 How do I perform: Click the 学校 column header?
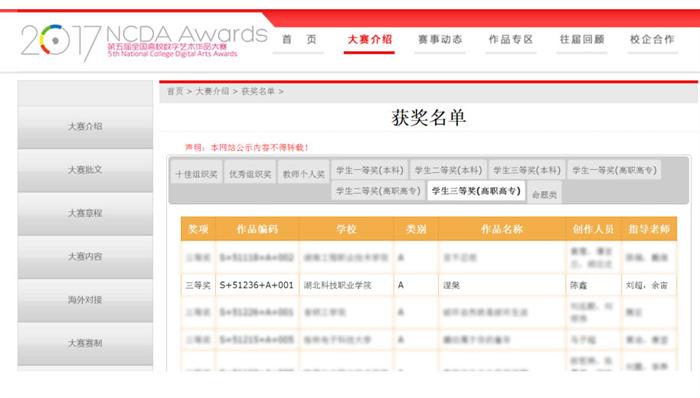pos(346,229)
